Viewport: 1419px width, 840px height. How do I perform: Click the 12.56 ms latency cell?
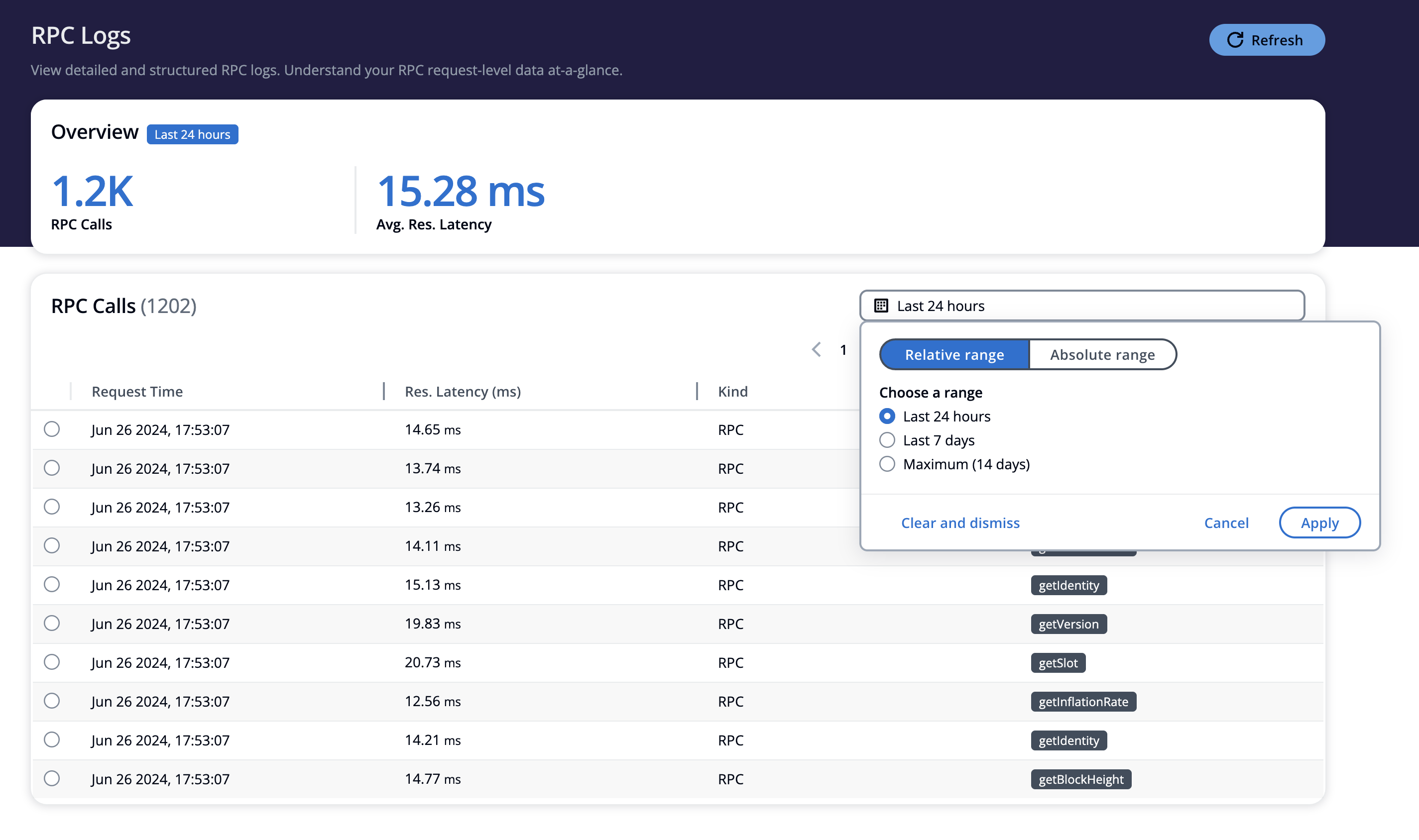pyautogui.click(x=433, y=701)
